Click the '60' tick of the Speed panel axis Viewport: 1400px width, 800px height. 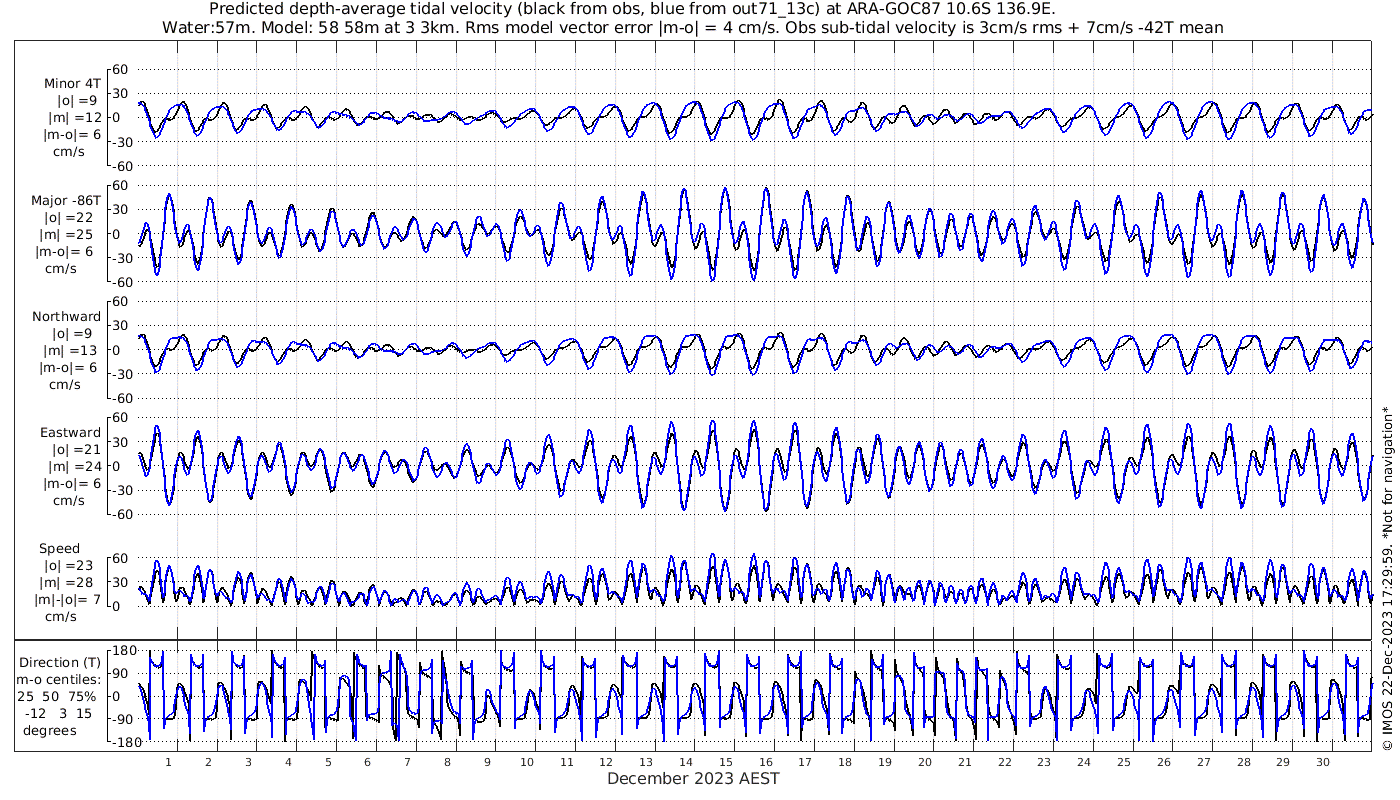click(x=121, y=558)
